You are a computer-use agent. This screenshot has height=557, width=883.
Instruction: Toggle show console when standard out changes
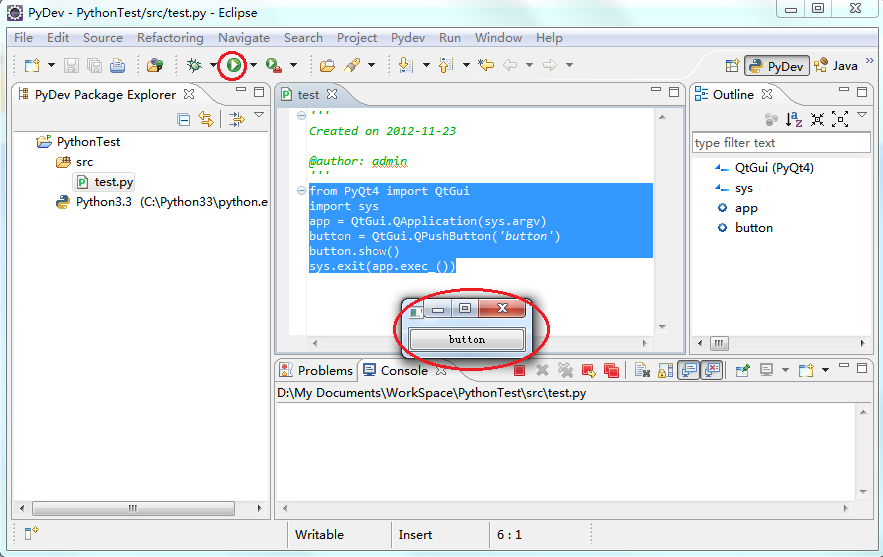coord(689,371)
